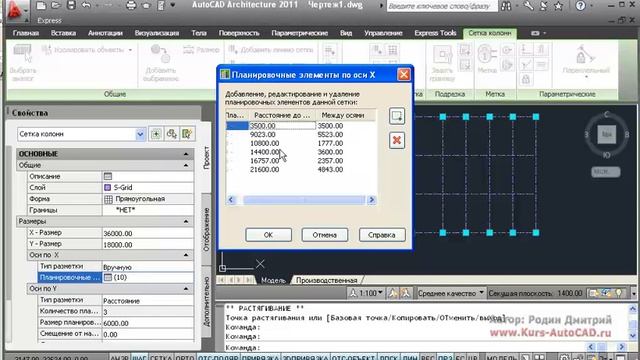Click the Описание editor icon
This screenshot has height=360, width=640.
[x=108, y=176]
